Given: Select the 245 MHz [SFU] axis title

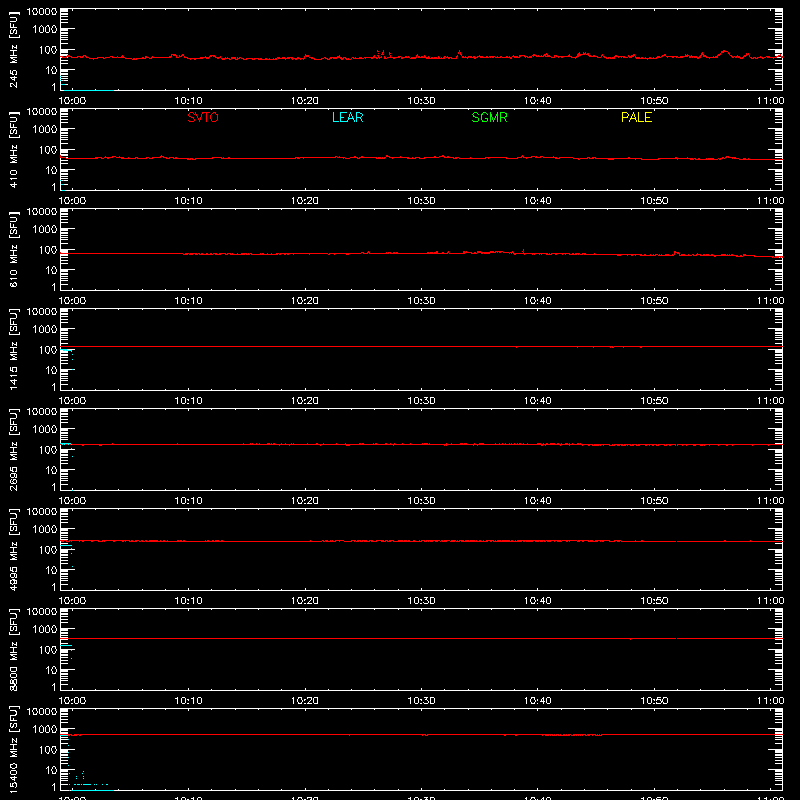Looking at the screenshot, I should coord(14,49).
